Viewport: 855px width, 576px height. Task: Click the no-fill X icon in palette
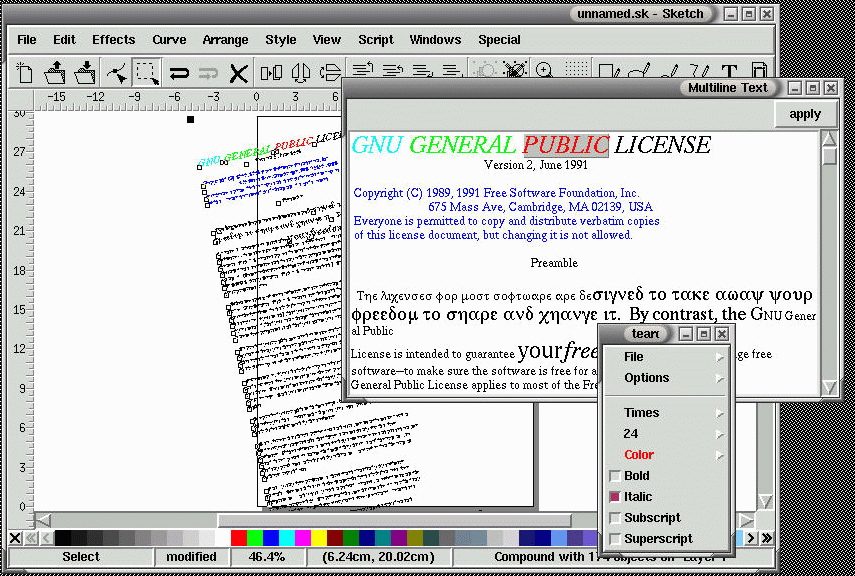click(15, 538)
